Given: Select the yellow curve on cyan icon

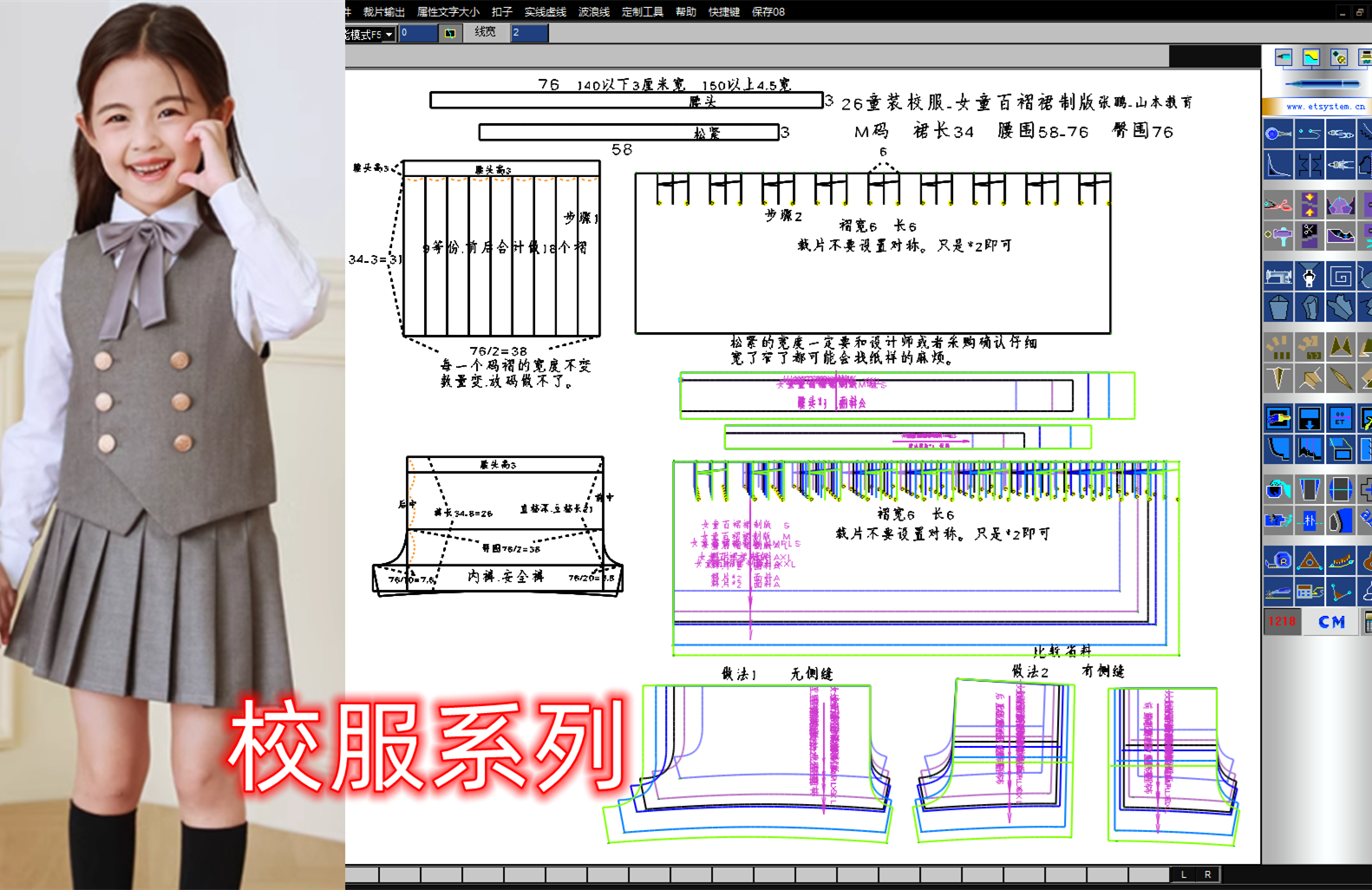Looking at the screenshot, I should (x=1311, y=57).
